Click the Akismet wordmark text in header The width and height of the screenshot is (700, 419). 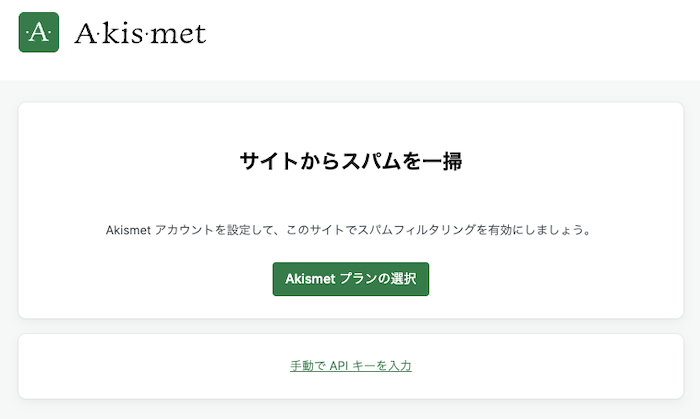pos(140,34)
